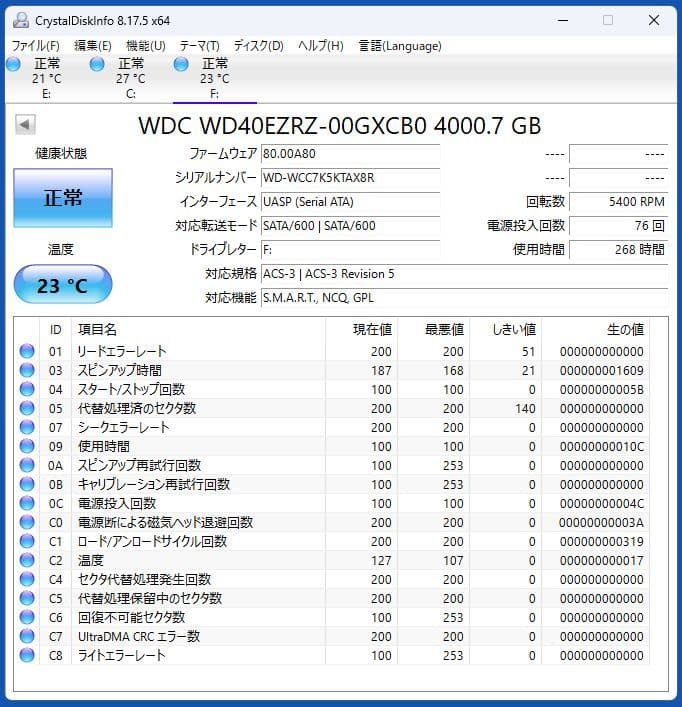Click the blue status icon for ID 0B row
The width and height of the screenshot is (682, 707).
point(27,484)
